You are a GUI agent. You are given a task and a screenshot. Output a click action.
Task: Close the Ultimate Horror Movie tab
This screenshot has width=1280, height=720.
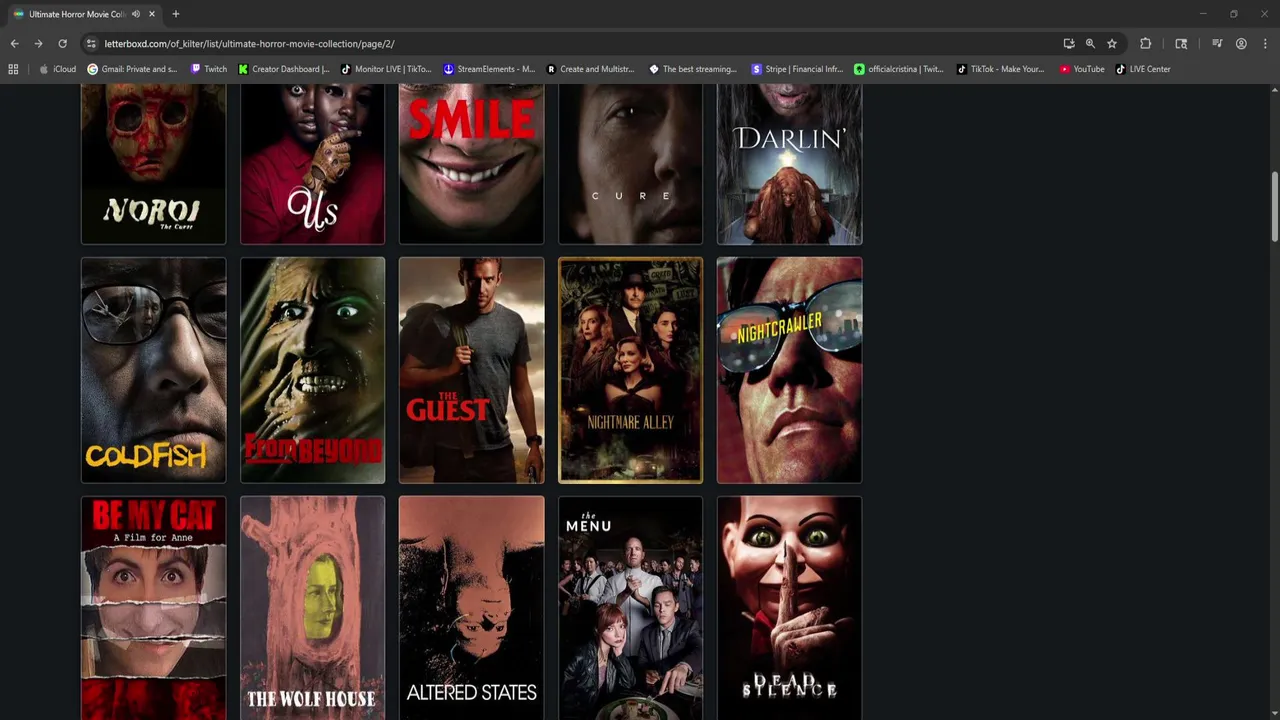151,14
